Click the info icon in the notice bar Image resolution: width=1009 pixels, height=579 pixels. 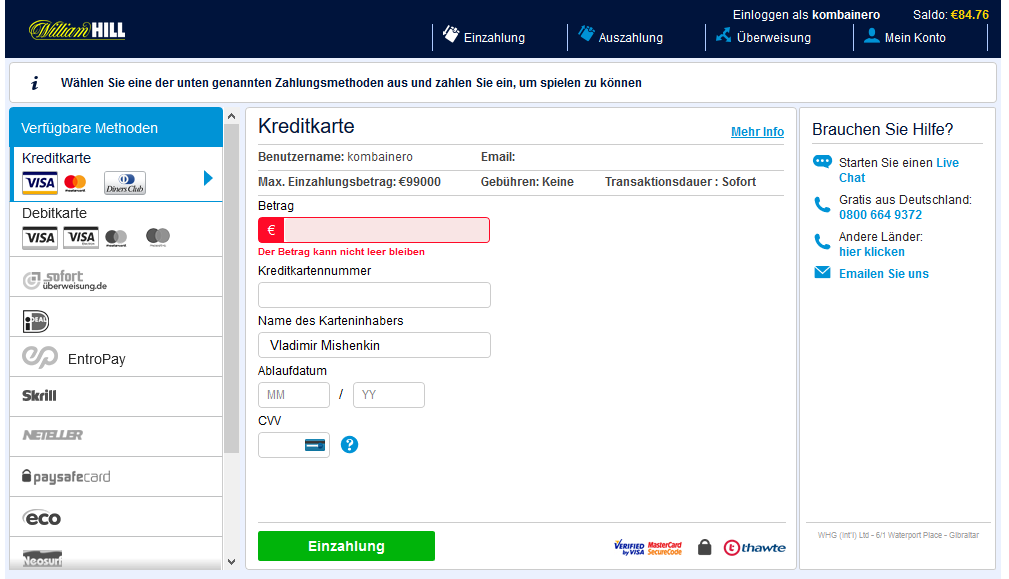pyautogui.click(x=35, y=82)
